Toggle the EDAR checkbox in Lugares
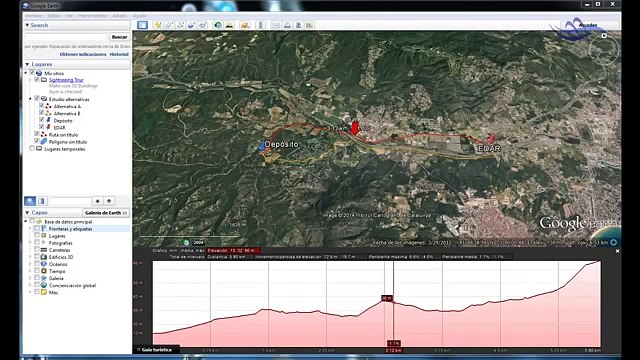This screenshot has width=640, height=360. (x=42, y=127)
